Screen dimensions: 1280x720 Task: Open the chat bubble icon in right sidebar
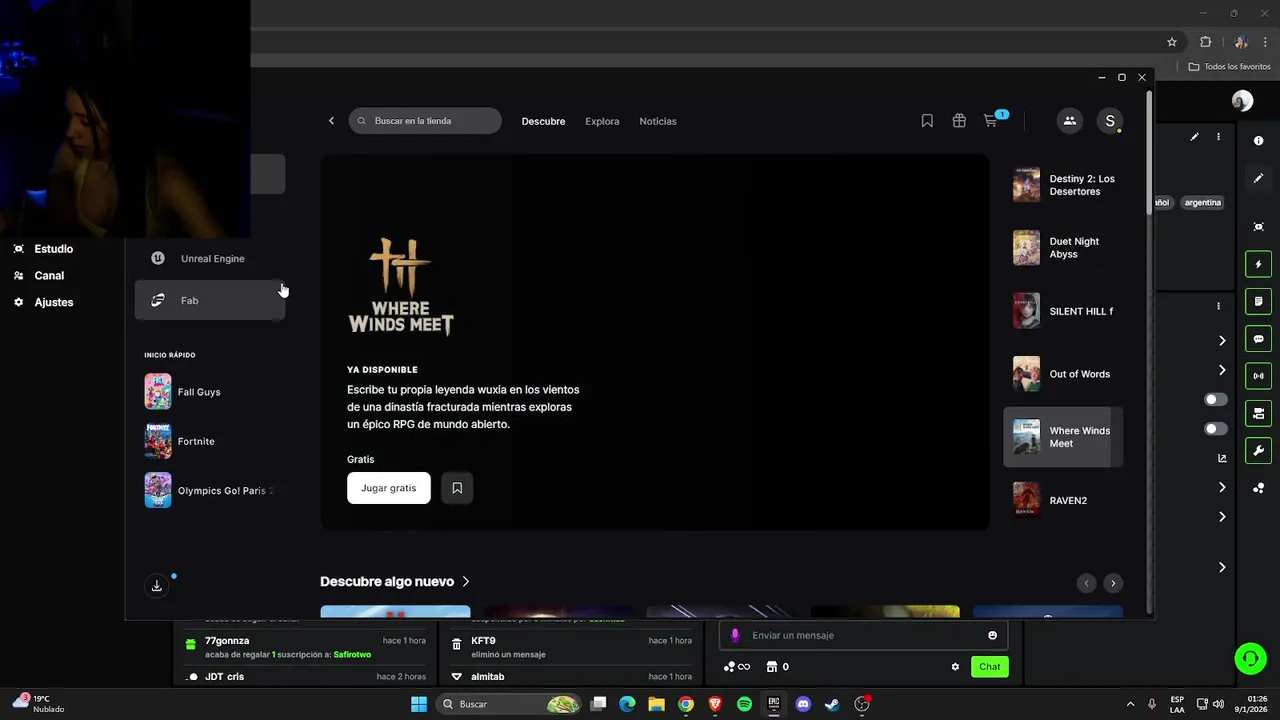1258,339
